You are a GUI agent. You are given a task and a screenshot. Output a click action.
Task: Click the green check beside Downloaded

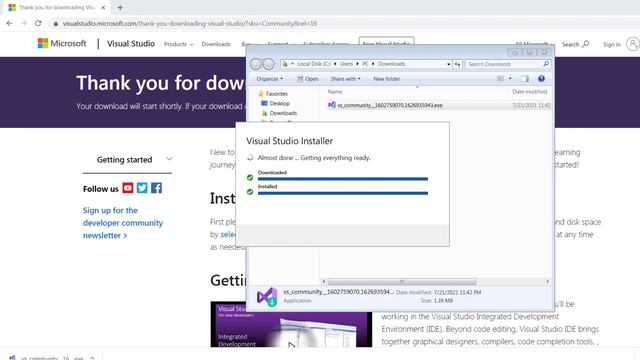pos(250,178)
